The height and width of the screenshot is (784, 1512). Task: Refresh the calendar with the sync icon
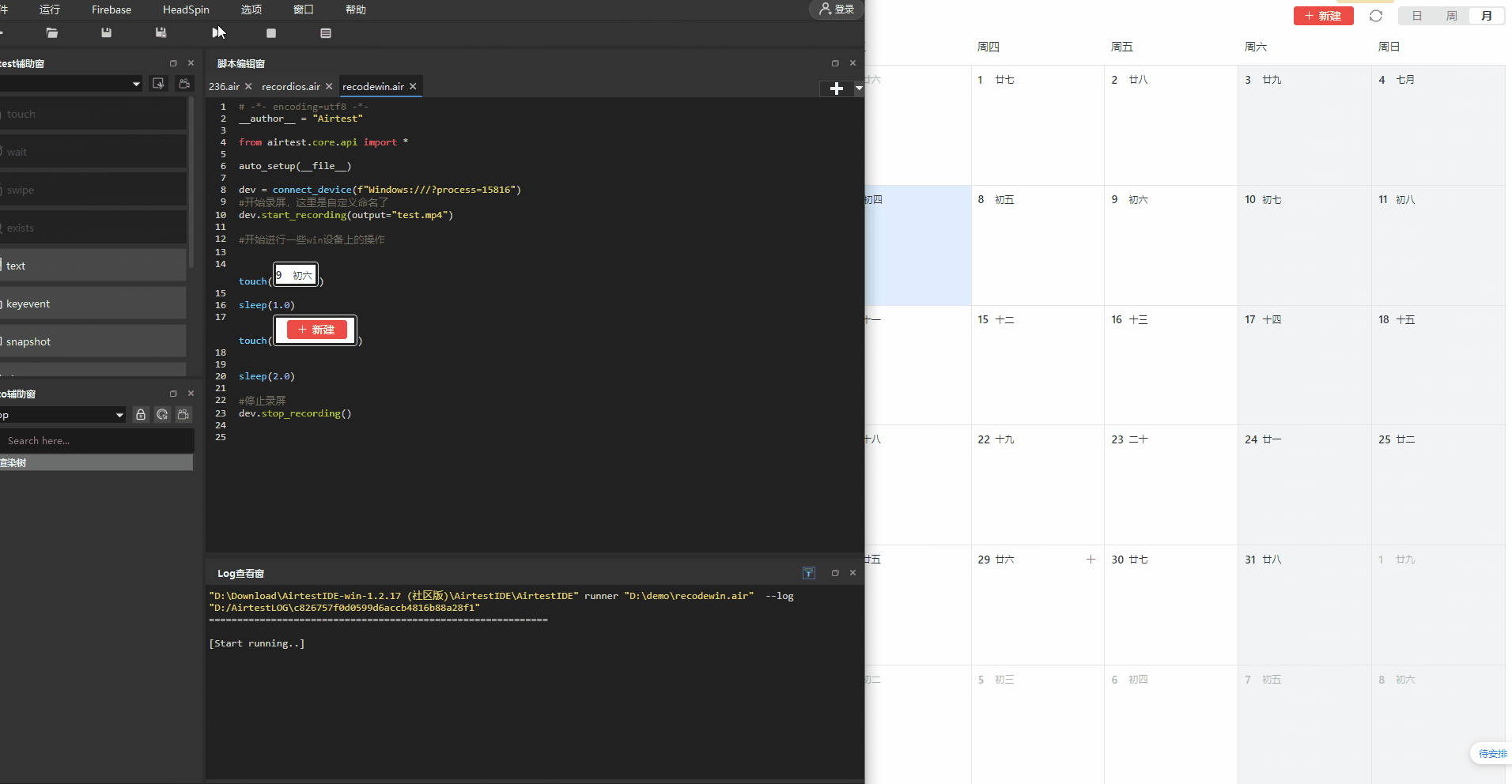[1376, 16]
